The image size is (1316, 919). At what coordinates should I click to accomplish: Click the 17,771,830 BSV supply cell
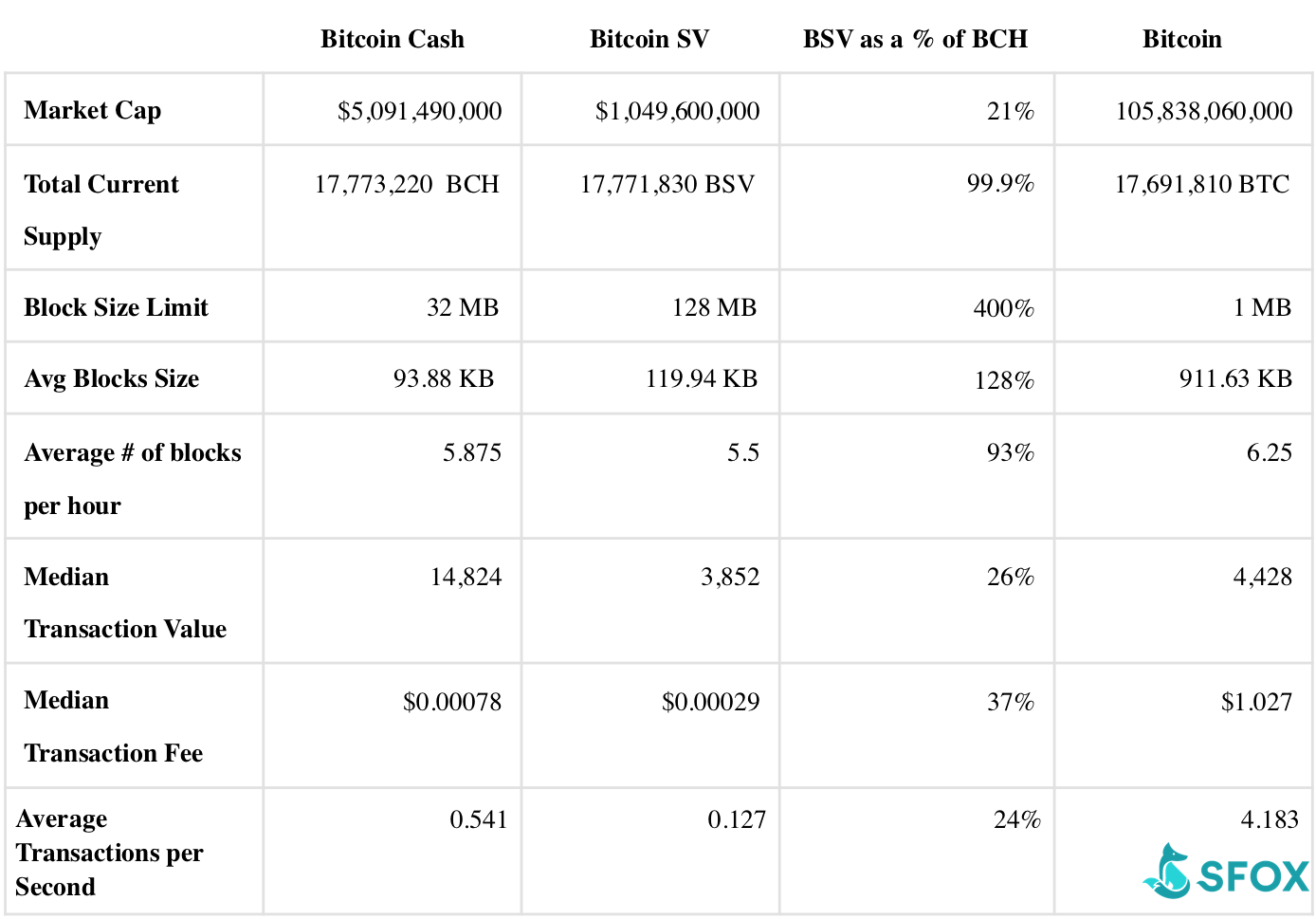click(x=667, y=184)
